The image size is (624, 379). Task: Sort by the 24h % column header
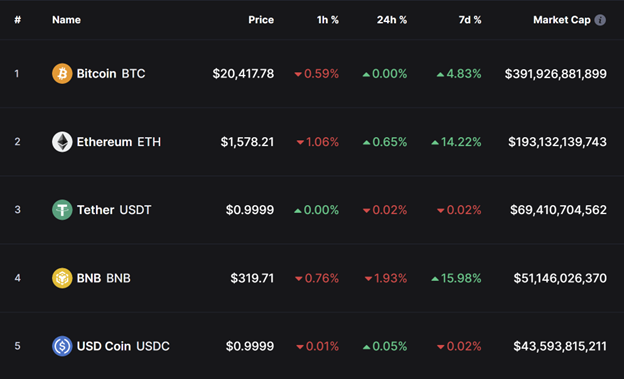coord(392,20)
